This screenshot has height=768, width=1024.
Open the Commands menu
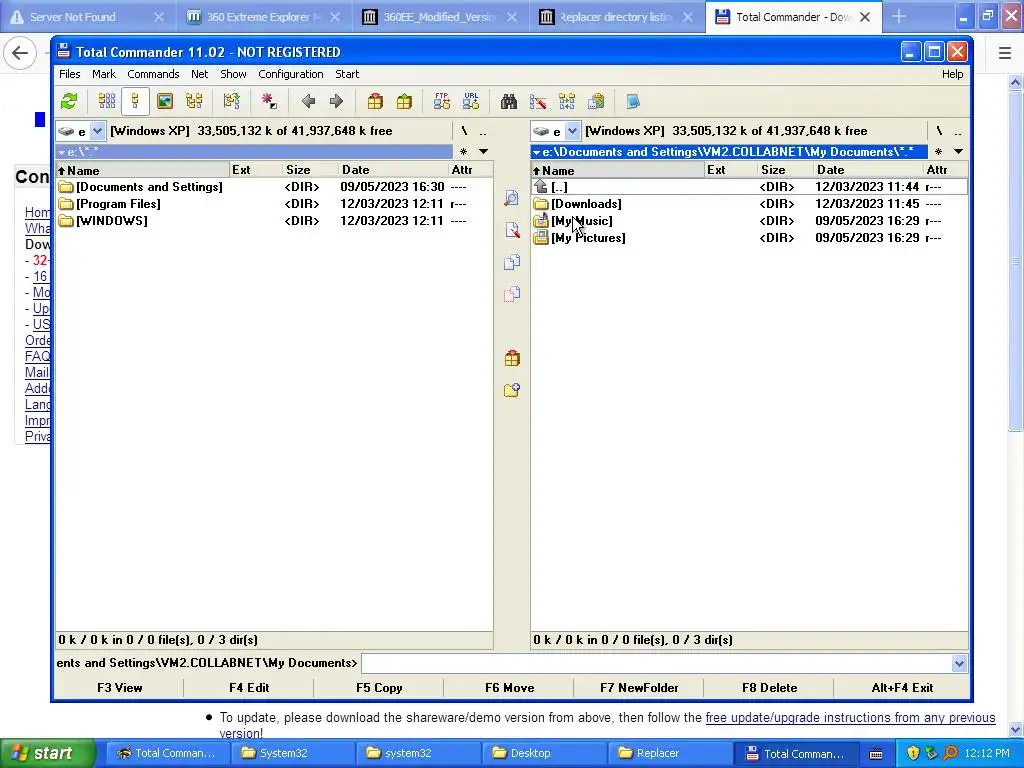click(153, 74)
